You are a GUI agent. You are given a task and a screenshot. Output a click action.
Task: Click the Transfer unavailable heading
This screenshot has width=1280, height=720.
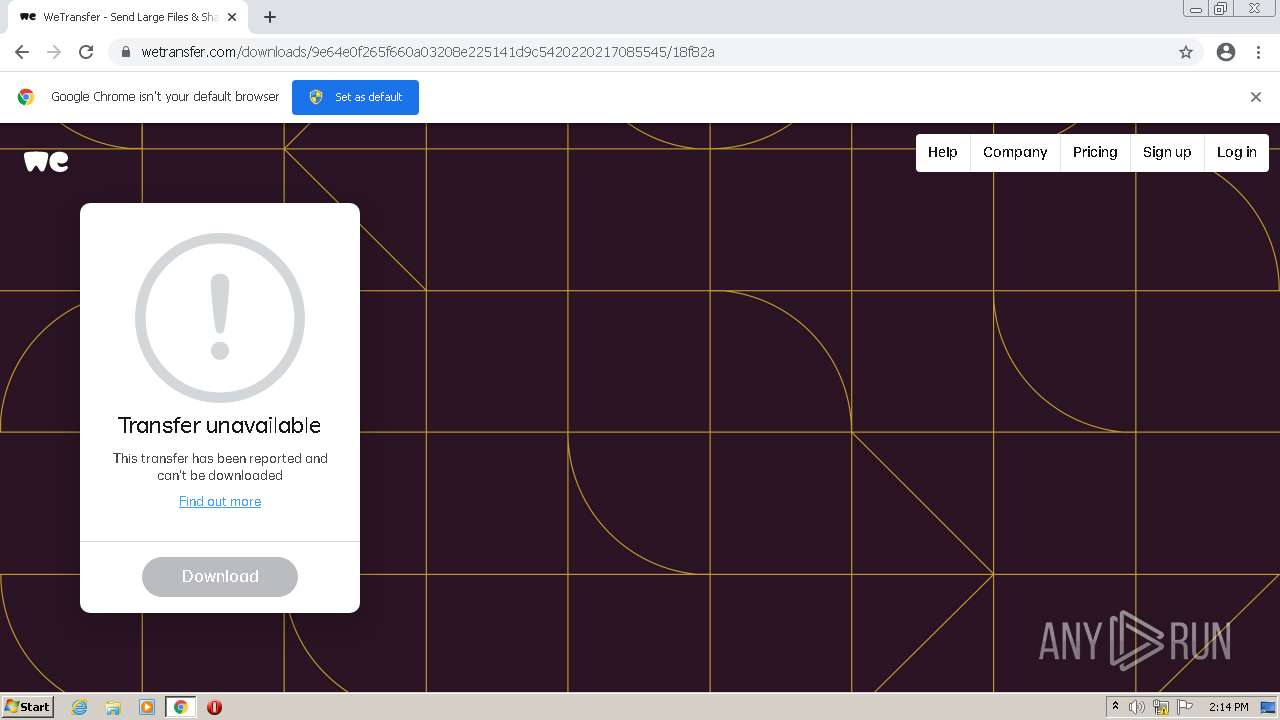click(220, 425)
